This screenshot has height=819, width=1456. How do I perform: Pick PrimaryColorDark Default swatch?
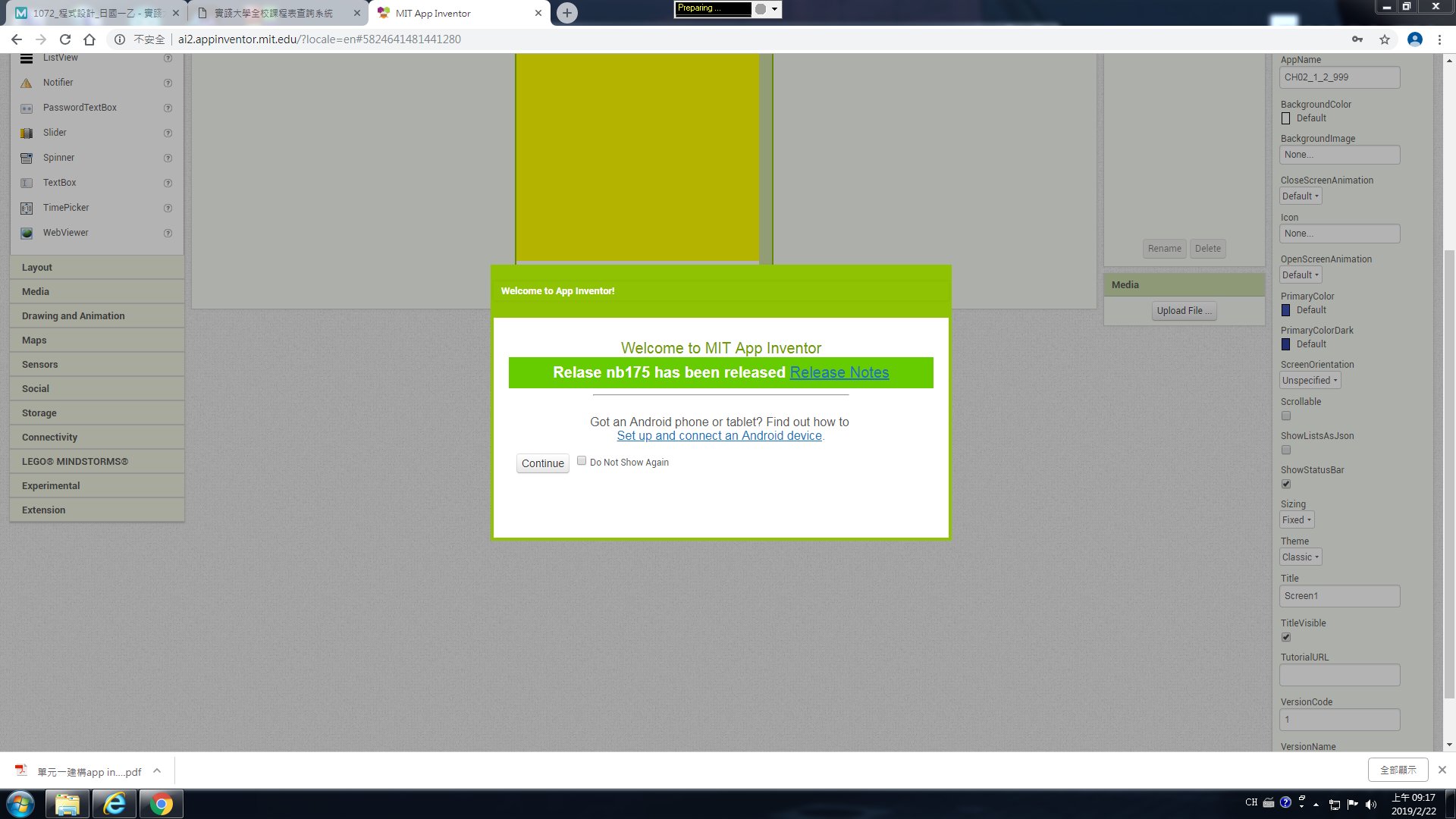[x=1285, y=344]
